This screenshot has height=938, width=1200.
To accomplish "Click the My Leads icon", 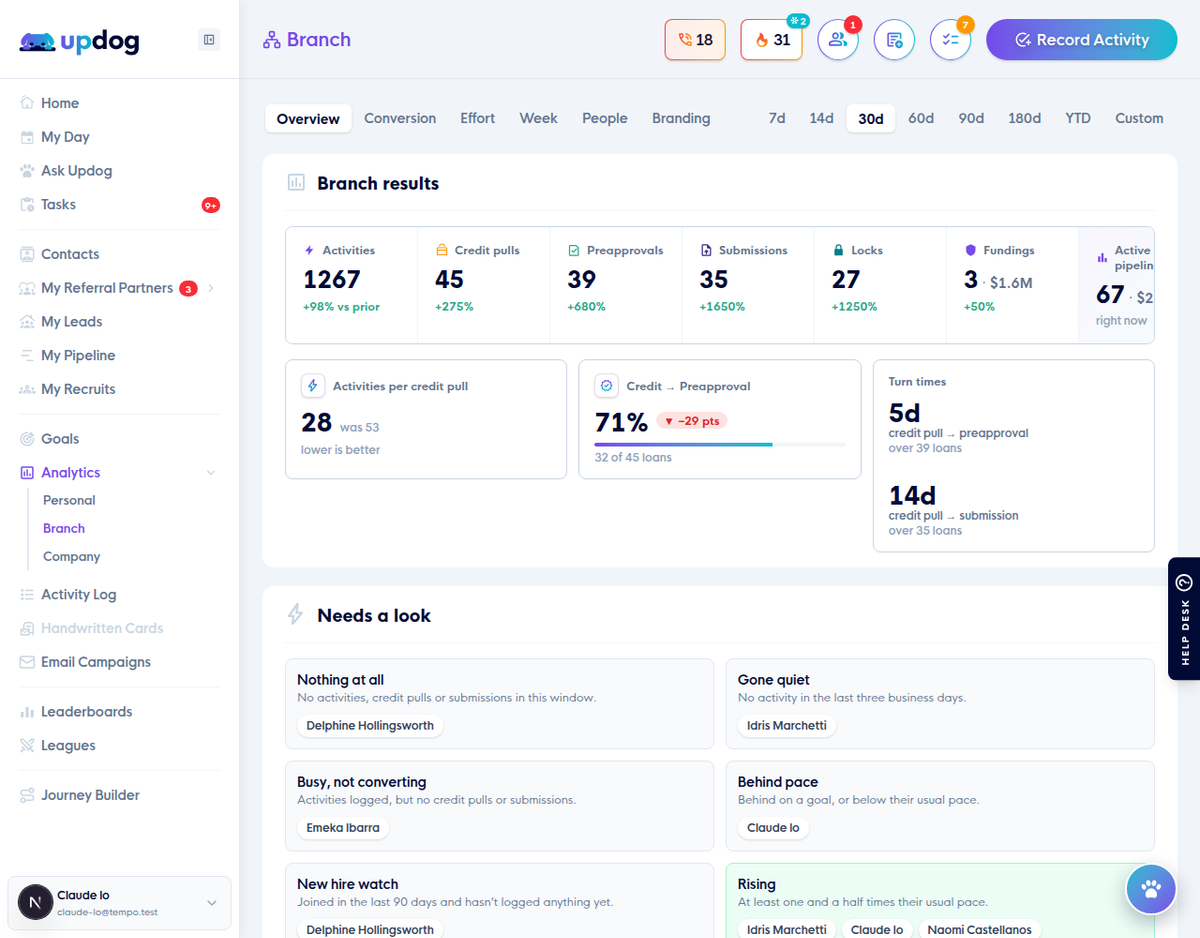I will [x=27, y=322].
